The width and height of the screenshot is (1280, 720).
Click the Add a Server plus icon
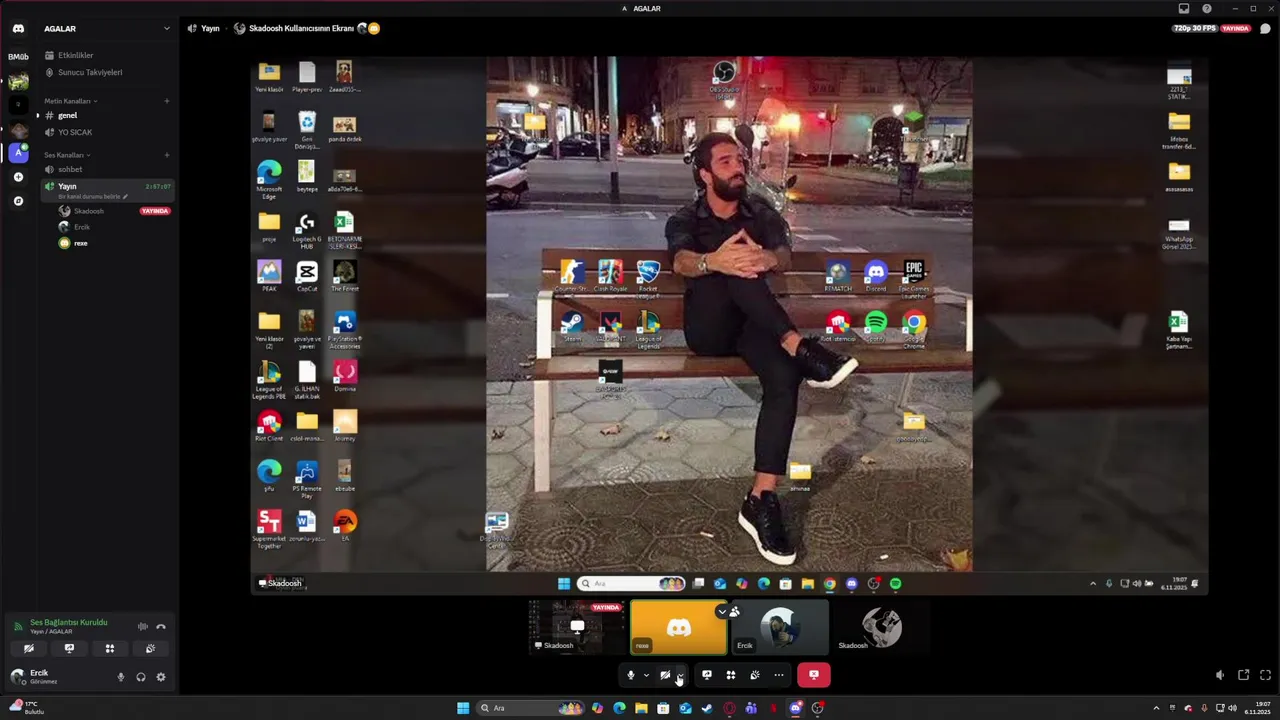pos(18,177)
